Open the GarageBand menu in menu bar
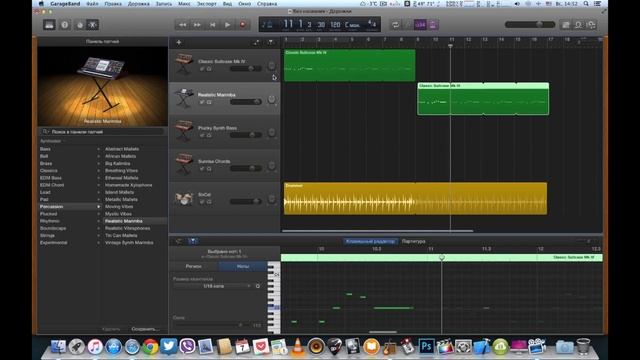Image resolution: width=640 pixels, height=360 pixels. 65,4
